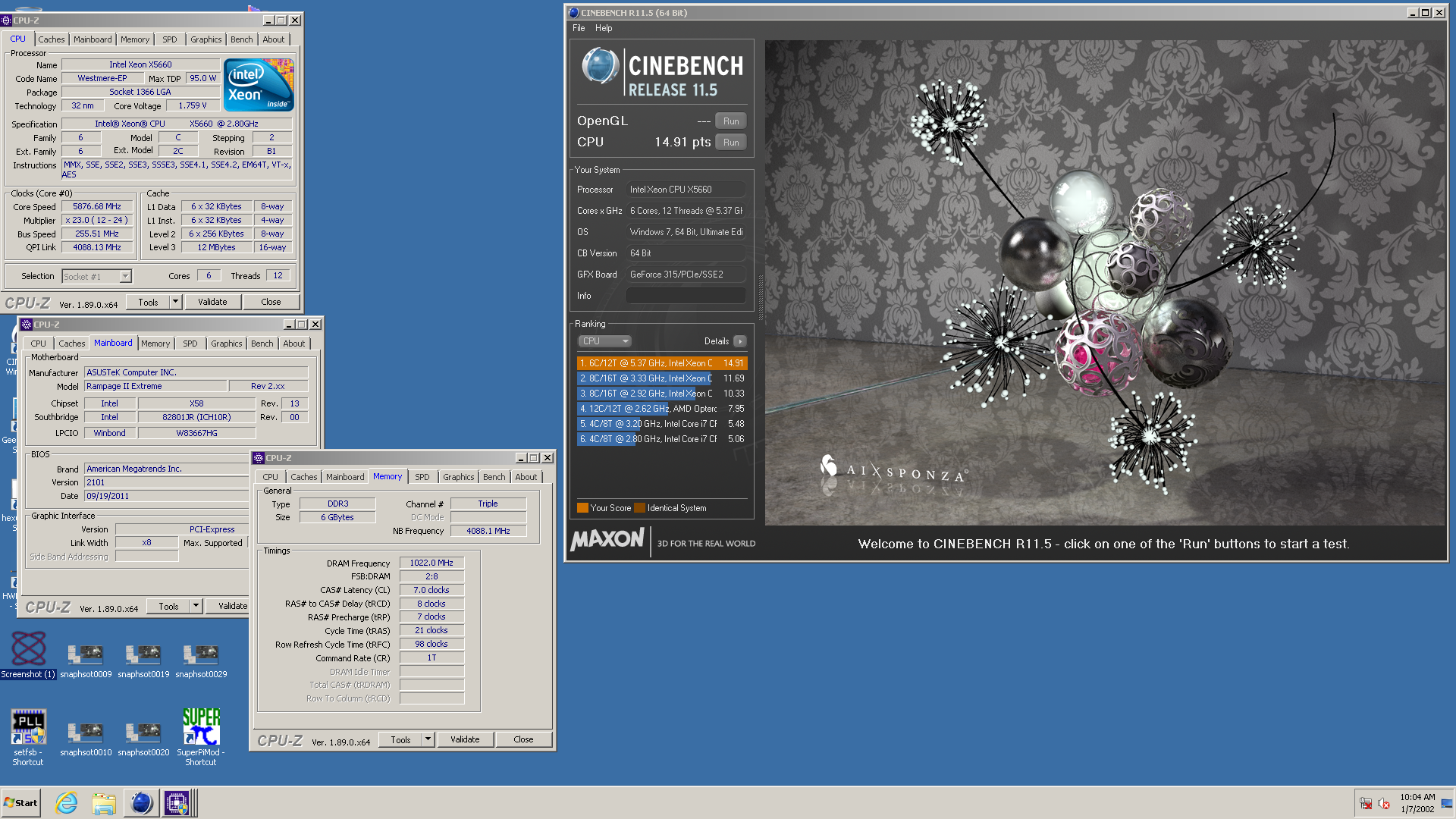Open snaphsot0010 desktop file

click(86, 738)
